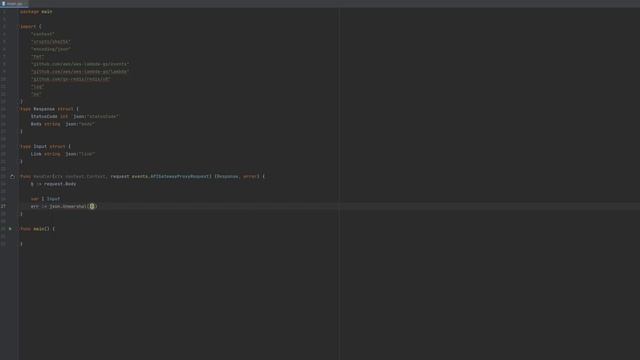
Task: Click the "context" import string
Action: [x=43, y=34]
